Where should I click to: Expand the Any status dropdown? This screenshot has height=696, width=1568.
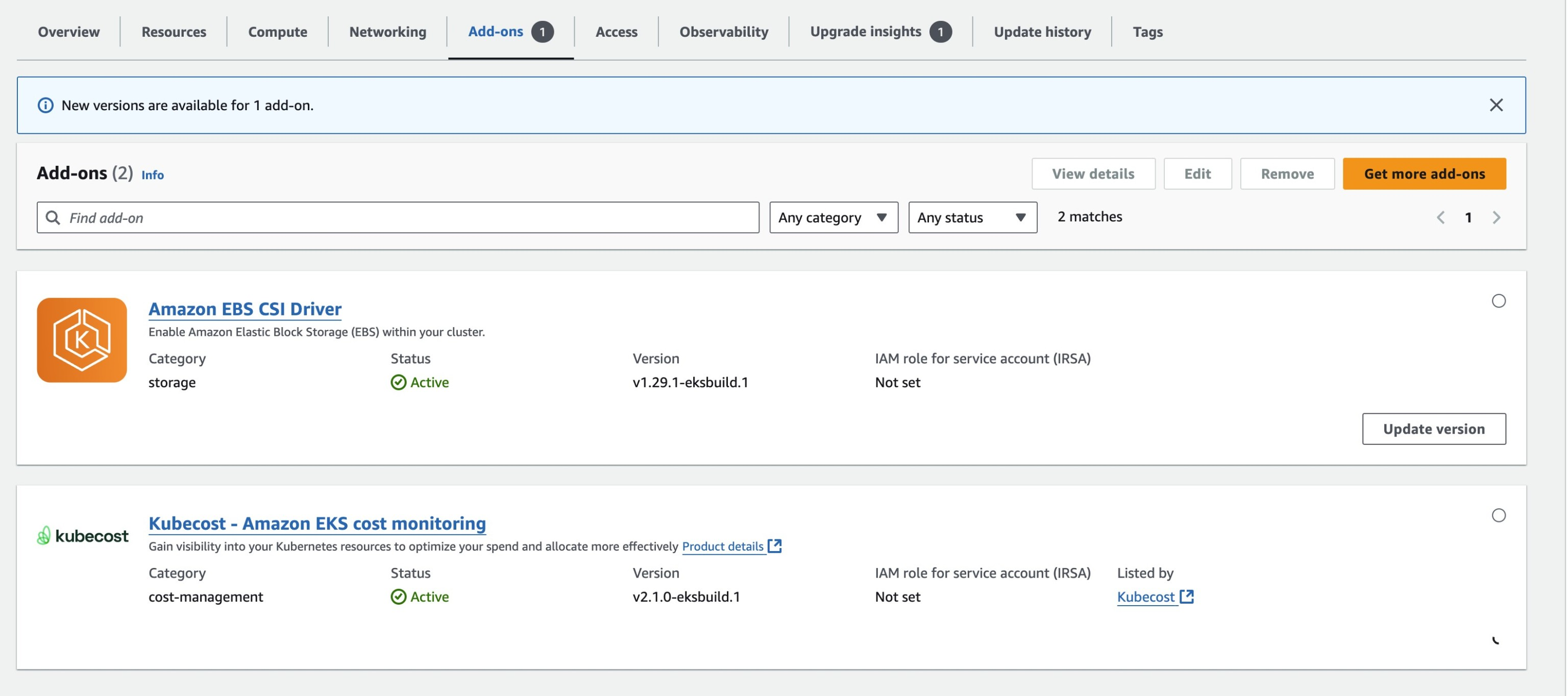click(x=972, y=217)
